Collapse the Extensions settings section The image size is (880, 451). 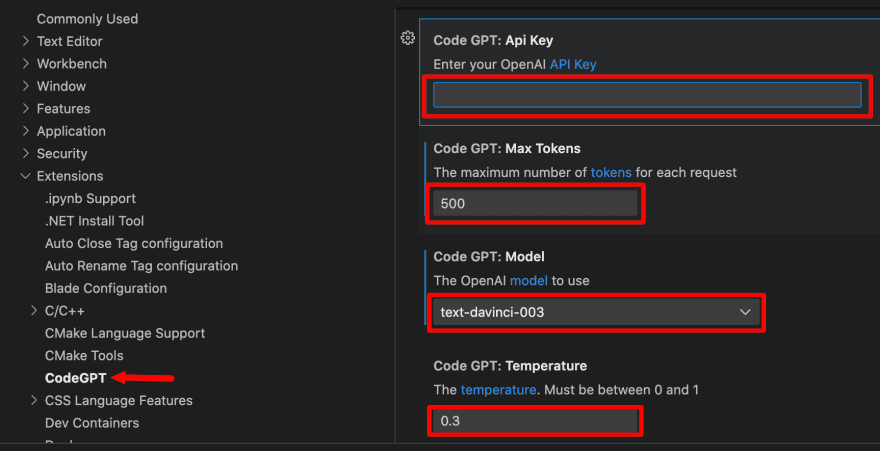point(26,176)
